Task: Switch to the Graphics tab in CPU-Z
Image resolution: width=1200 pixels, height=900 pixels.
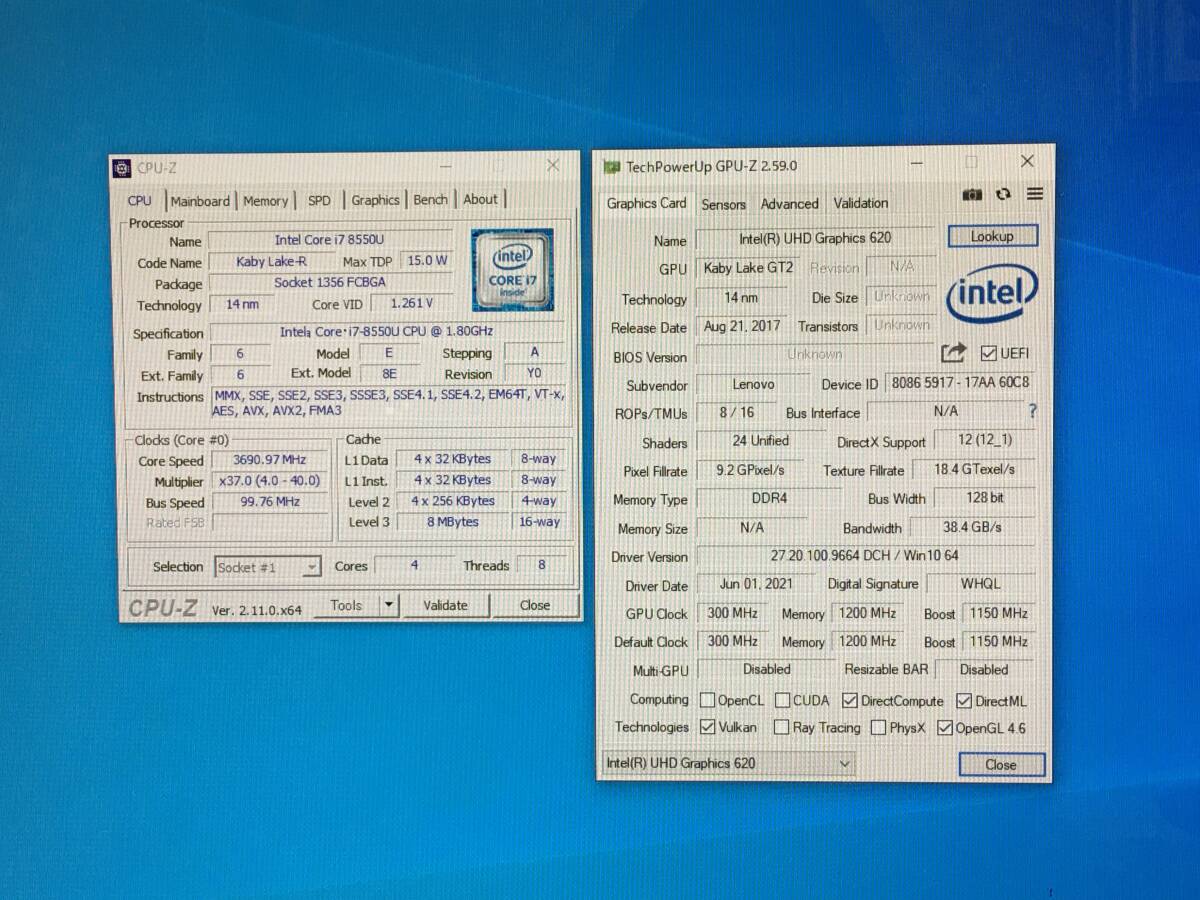Action: coord(375,200)
